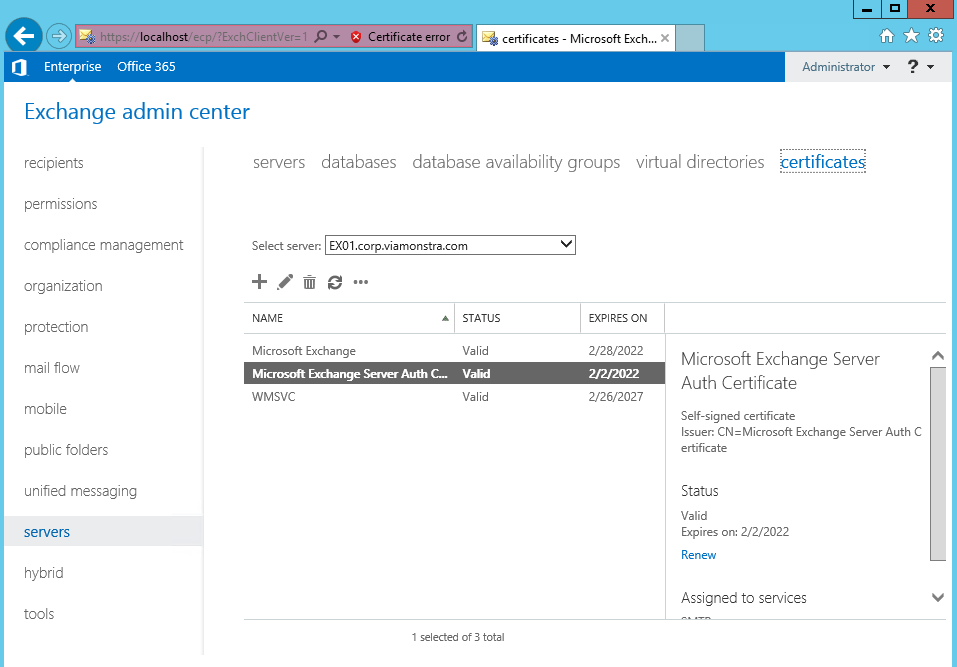Open the Administrator account dropdown
Image resolution: width=957 pixels, height=667 pixels.
coord(846,67)
